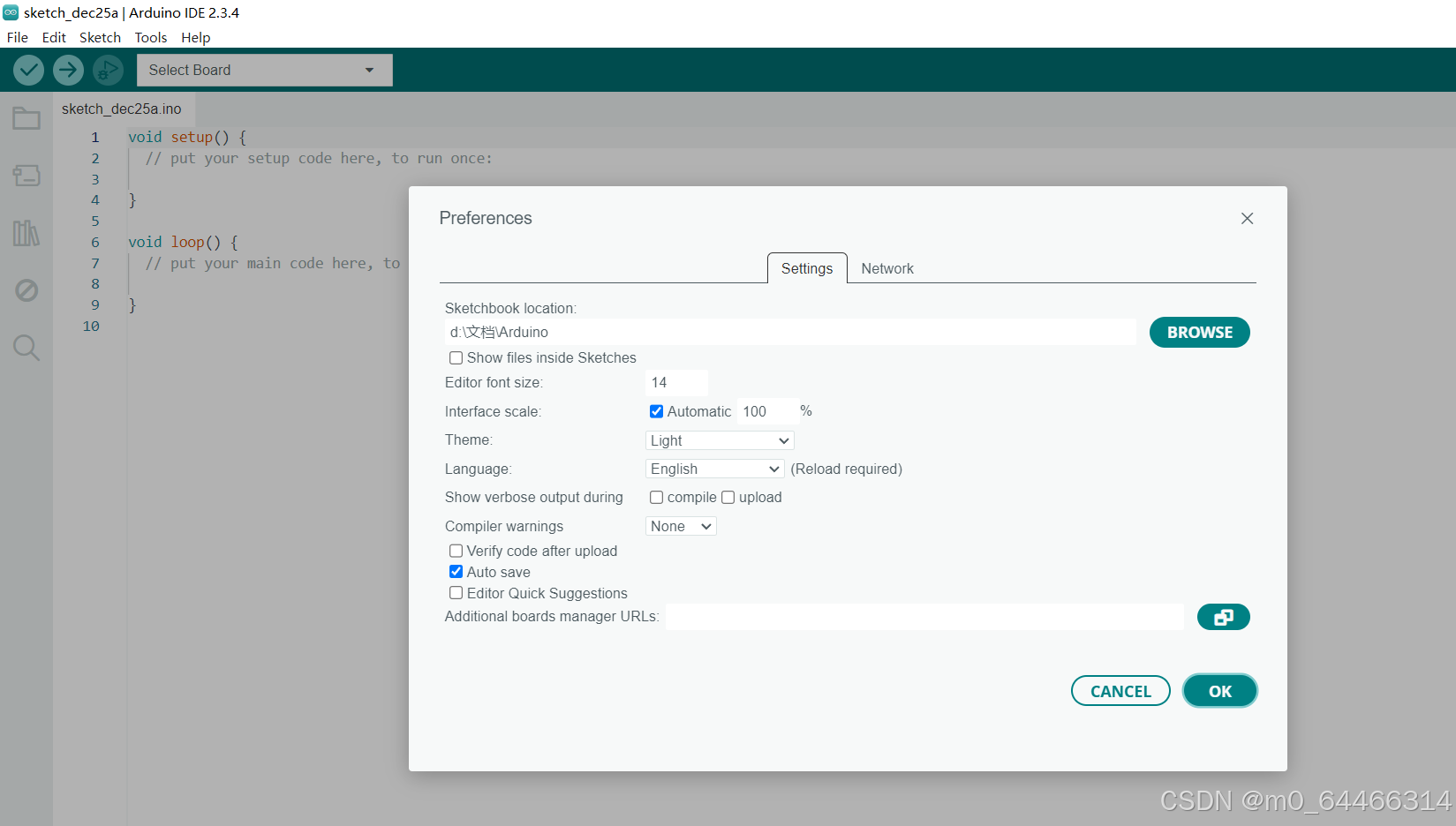Screen dimensions: 1456x826
Task: Open additional boards URLs editor icon
Action: [1223, 617]
